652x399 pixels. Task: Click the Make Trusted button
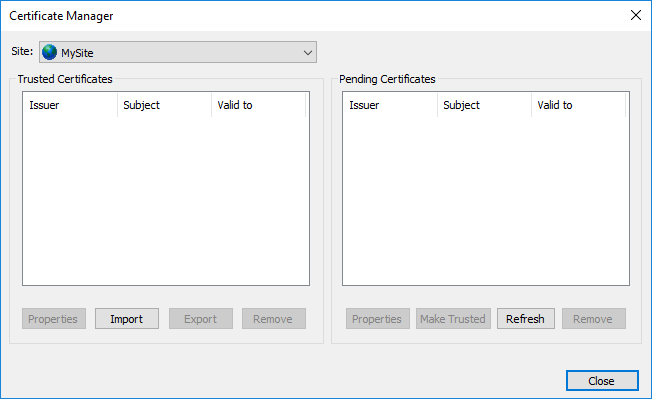453,319
